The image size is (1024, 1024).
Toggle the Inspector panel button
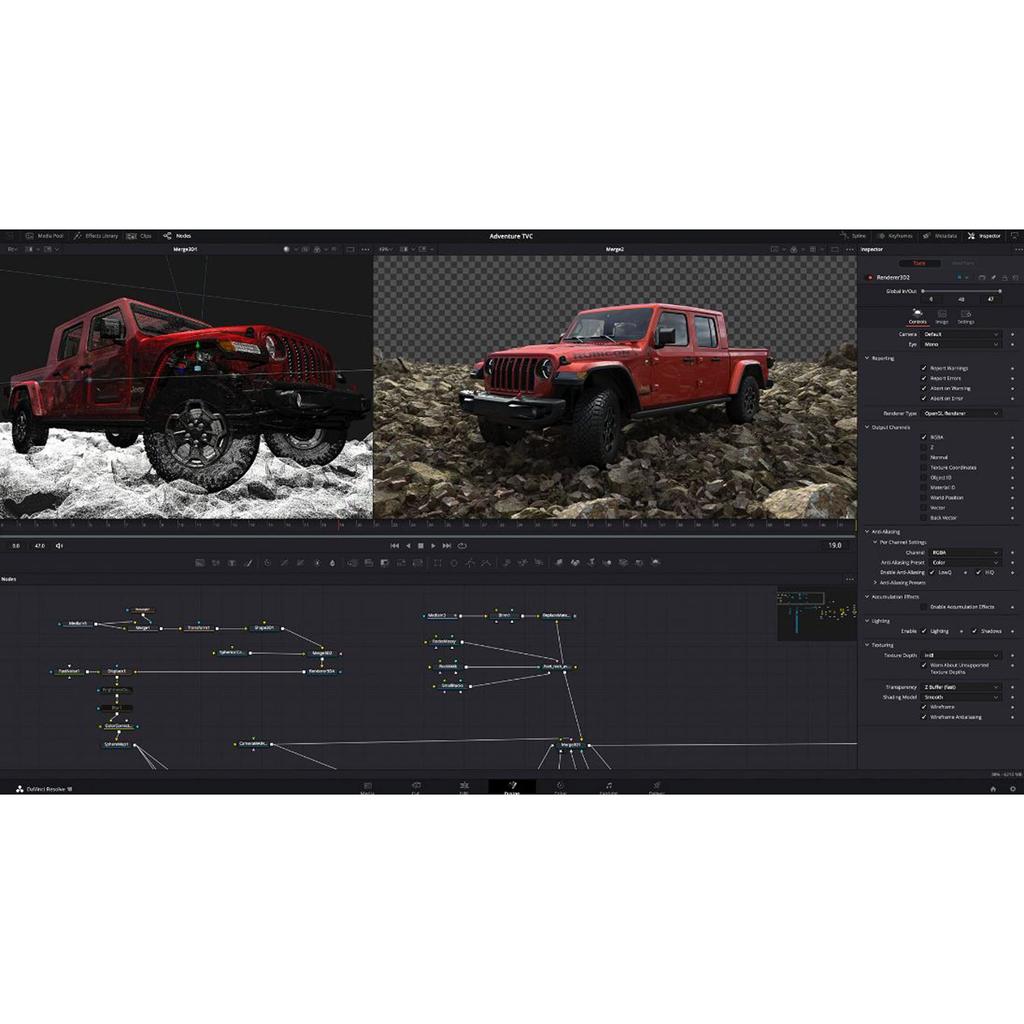pyautogui.click(x=984, y=236)
